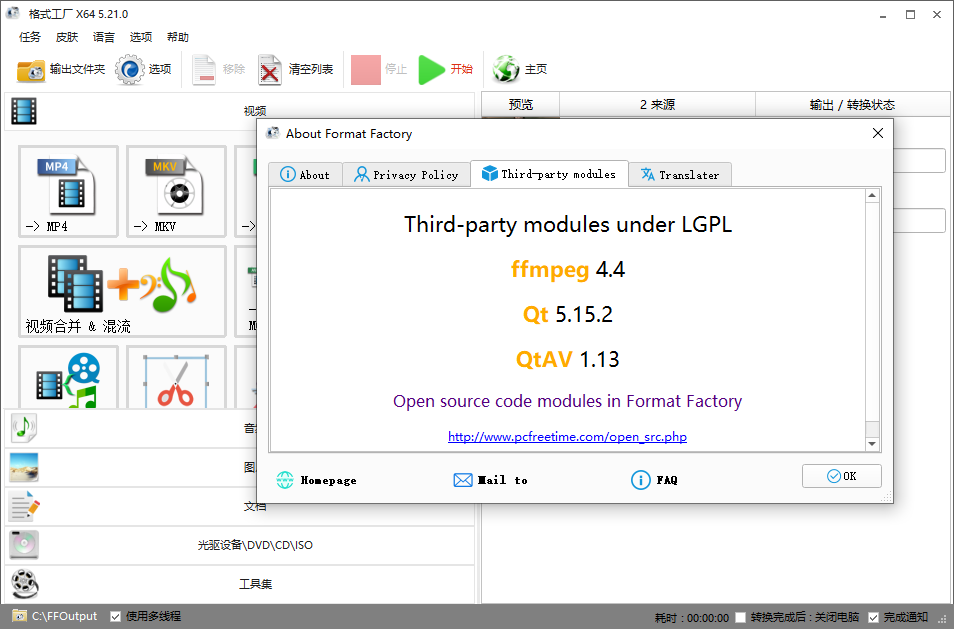Toggle the 使用多线程 checkbox
The height and width of the screenshot is (629, 954).
pyautogui.click(x=116, y=616)
